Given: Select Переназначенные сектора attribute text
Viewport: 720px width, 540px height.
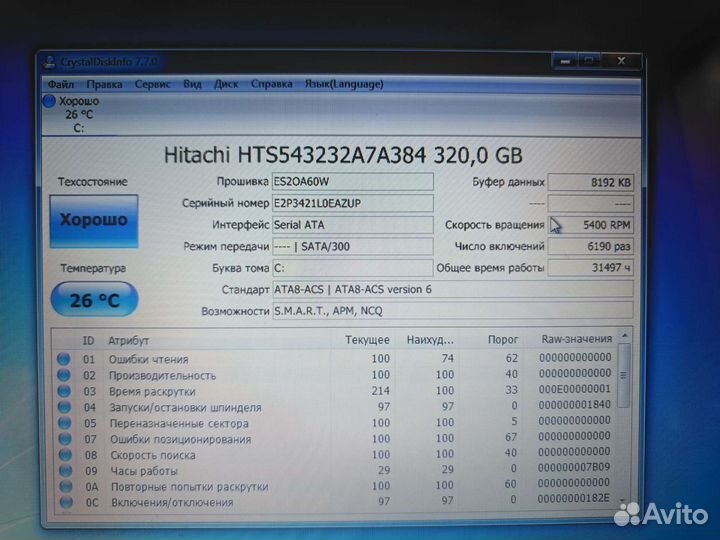Looking at the screenshot, I should pyautogui.click(x=179, y=423).
